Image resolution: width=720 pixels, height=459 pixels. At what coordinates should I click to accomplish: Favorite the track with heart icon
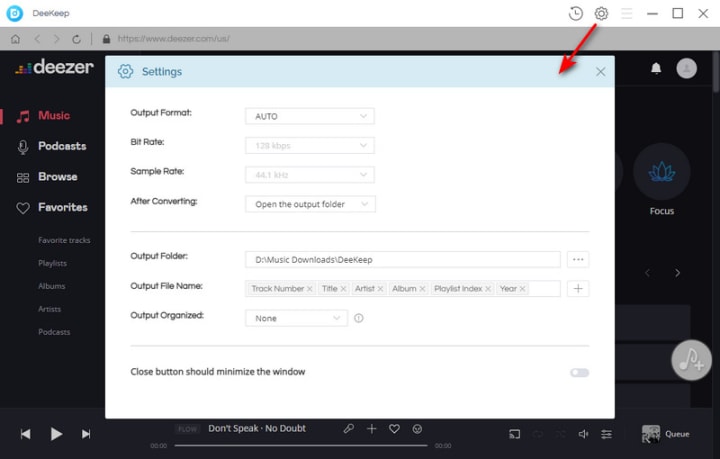click(394, 429)
